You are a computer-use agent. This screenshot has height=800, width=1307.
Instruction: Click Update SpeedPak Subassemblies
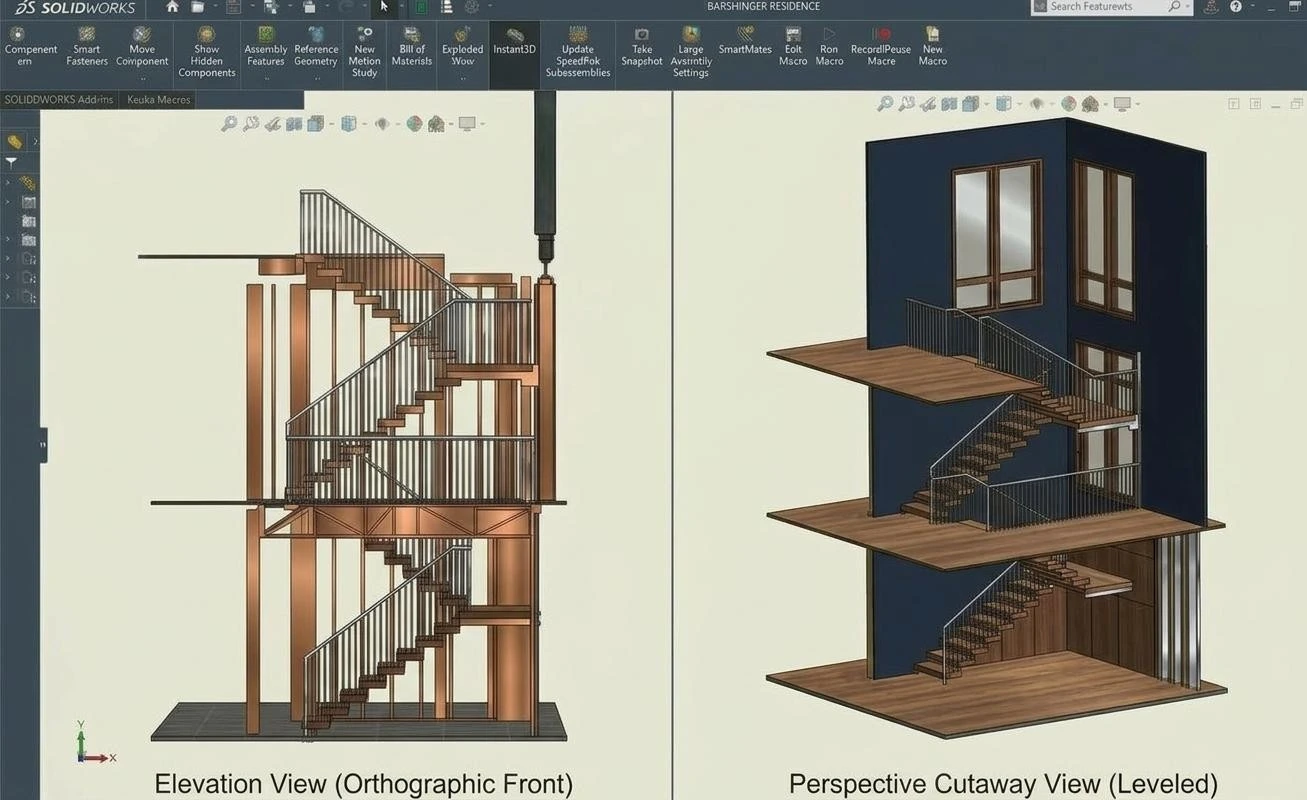coord(578,53)
